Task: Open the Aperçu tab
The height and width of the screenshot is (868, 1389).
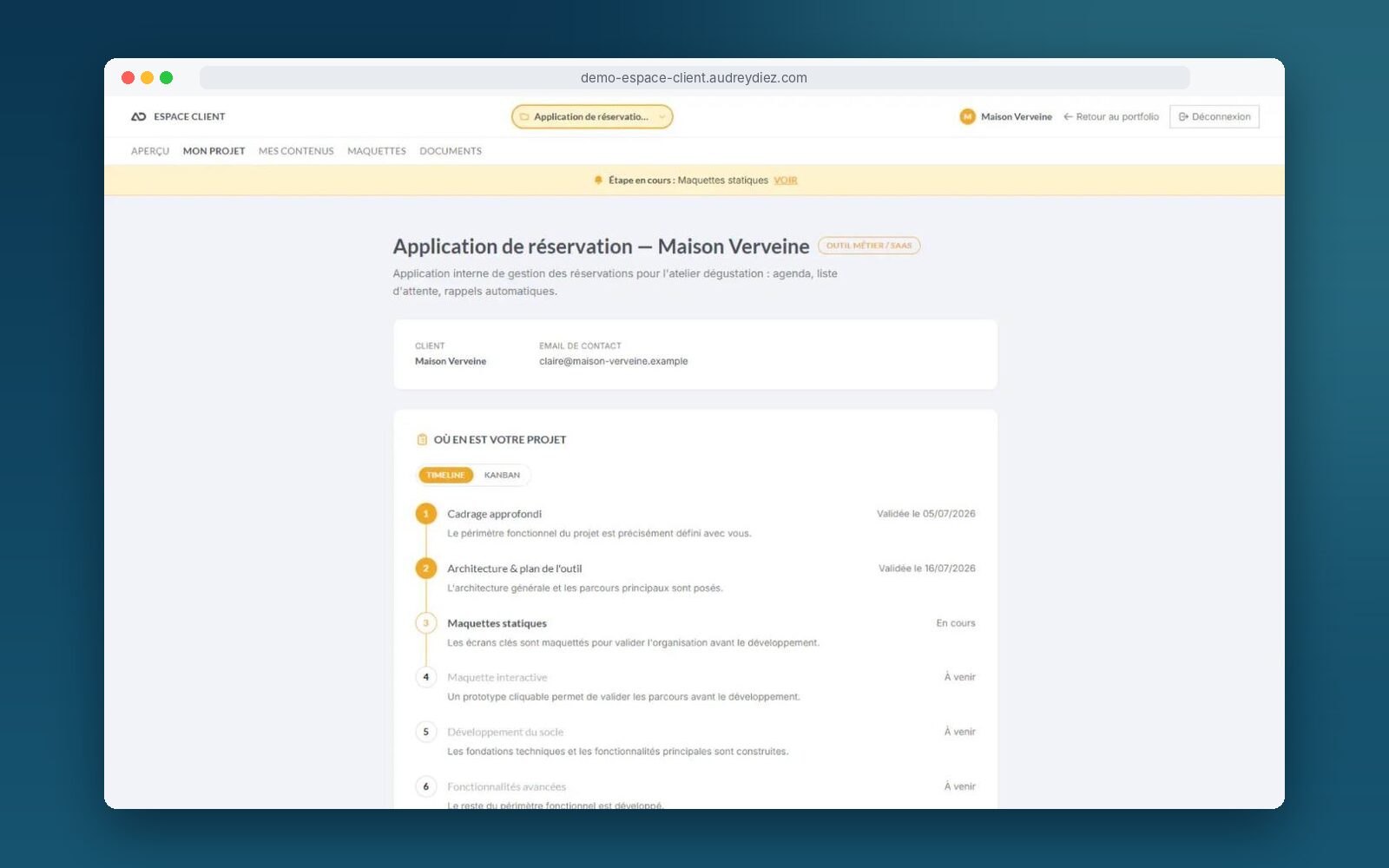Action: pyautogui.click(x=150, y=151)
